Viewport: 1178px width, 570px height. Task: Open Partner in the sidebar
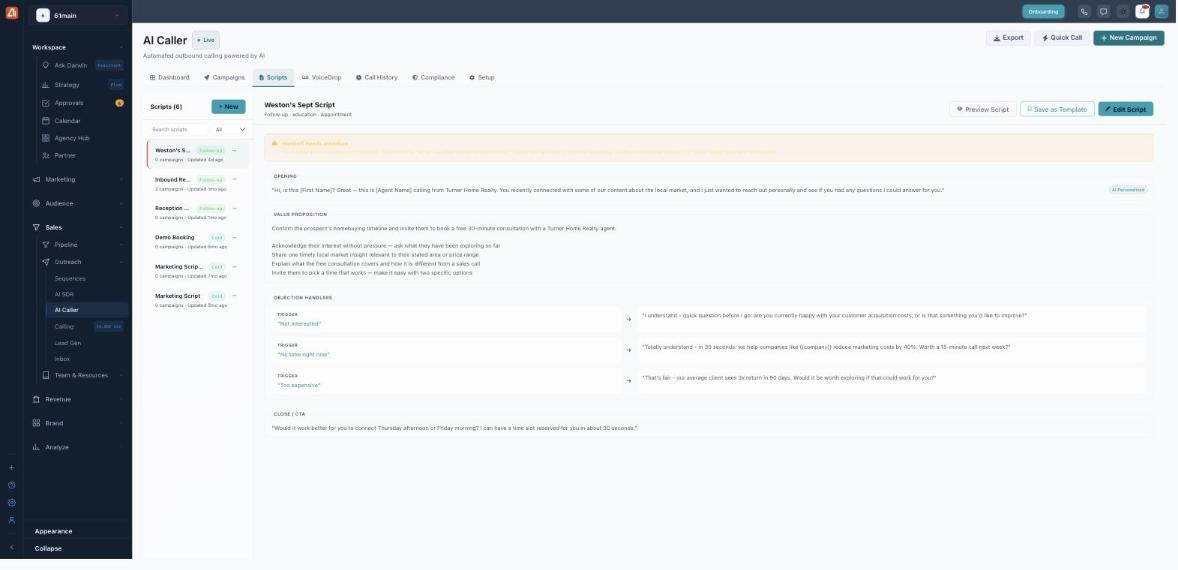[83, 155]
